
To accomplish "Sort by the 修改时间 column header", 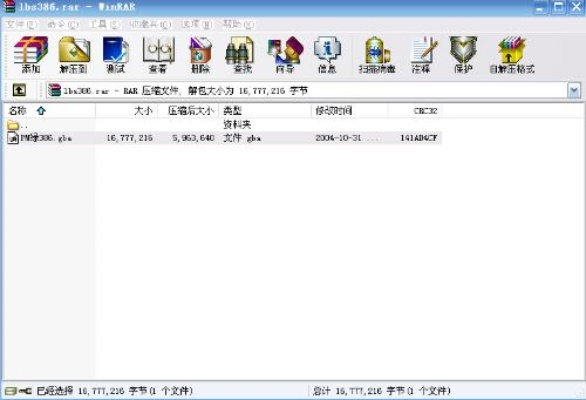I will click(350, 111).
